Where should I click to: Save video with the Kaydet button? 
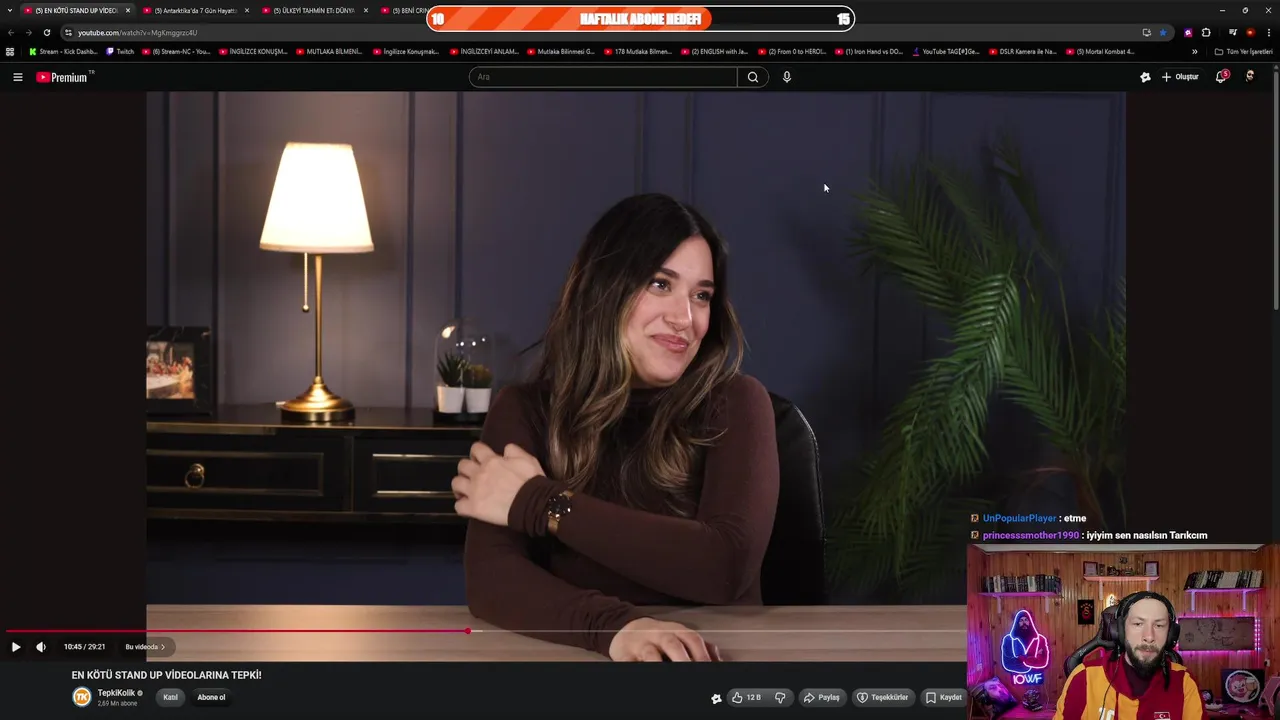[x=944, y=697]
